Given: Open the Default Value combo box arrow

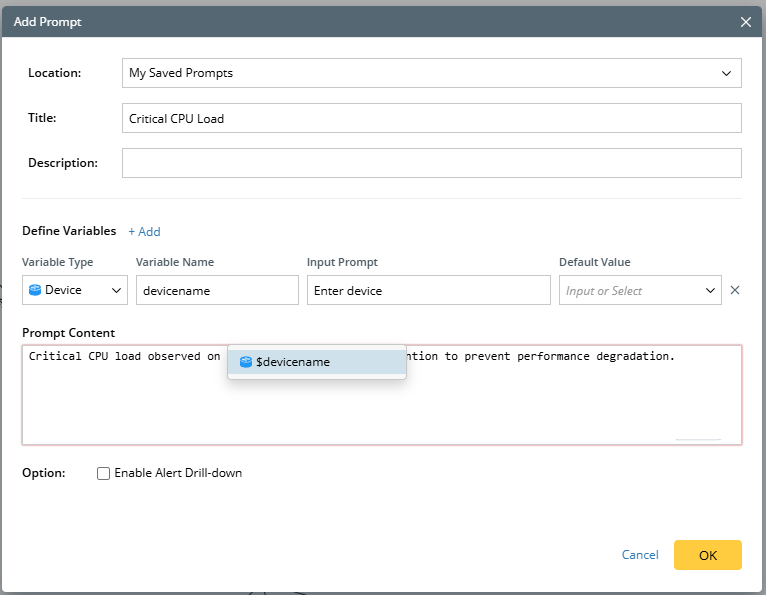Looking at the screenshot, I should [710, 291].
